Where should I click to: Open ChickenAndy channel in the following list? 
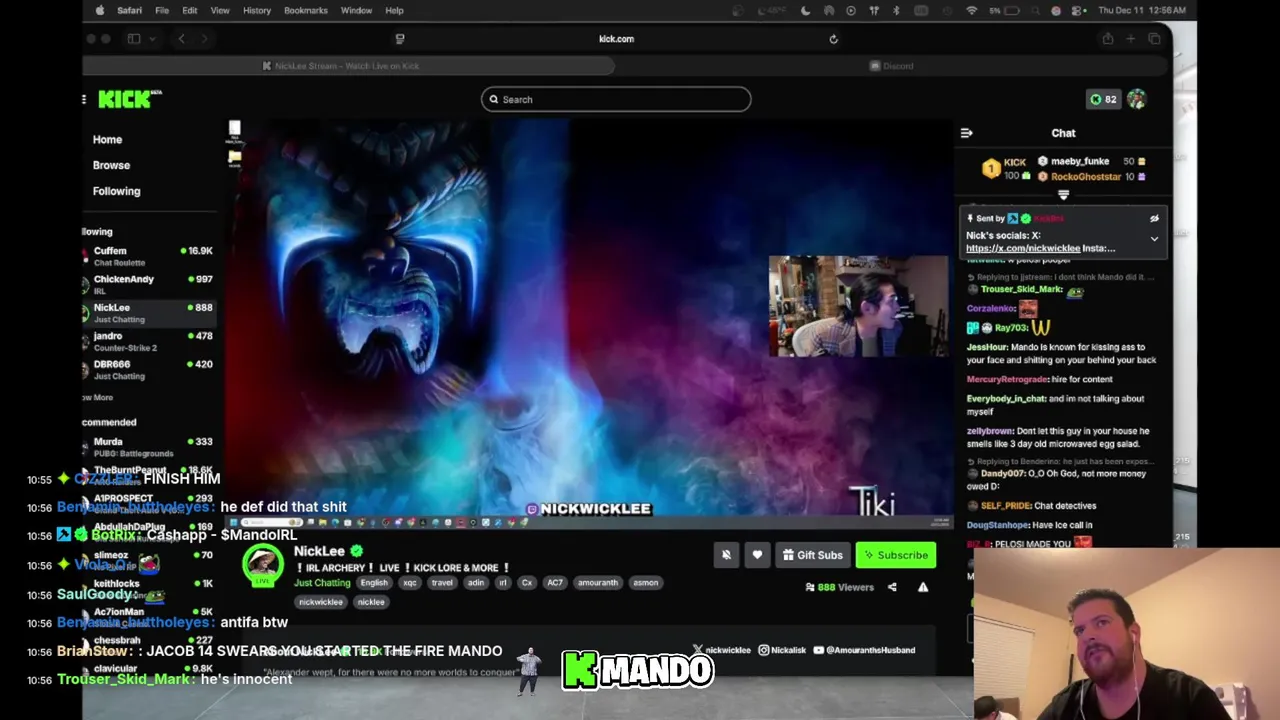[x=148, y=284]
